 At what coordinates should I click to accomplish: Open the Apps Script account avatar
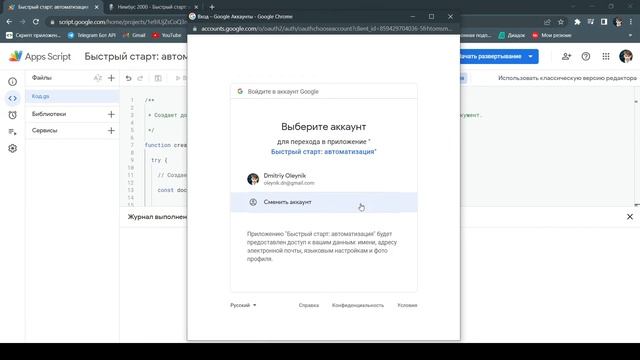pos(626,56)
